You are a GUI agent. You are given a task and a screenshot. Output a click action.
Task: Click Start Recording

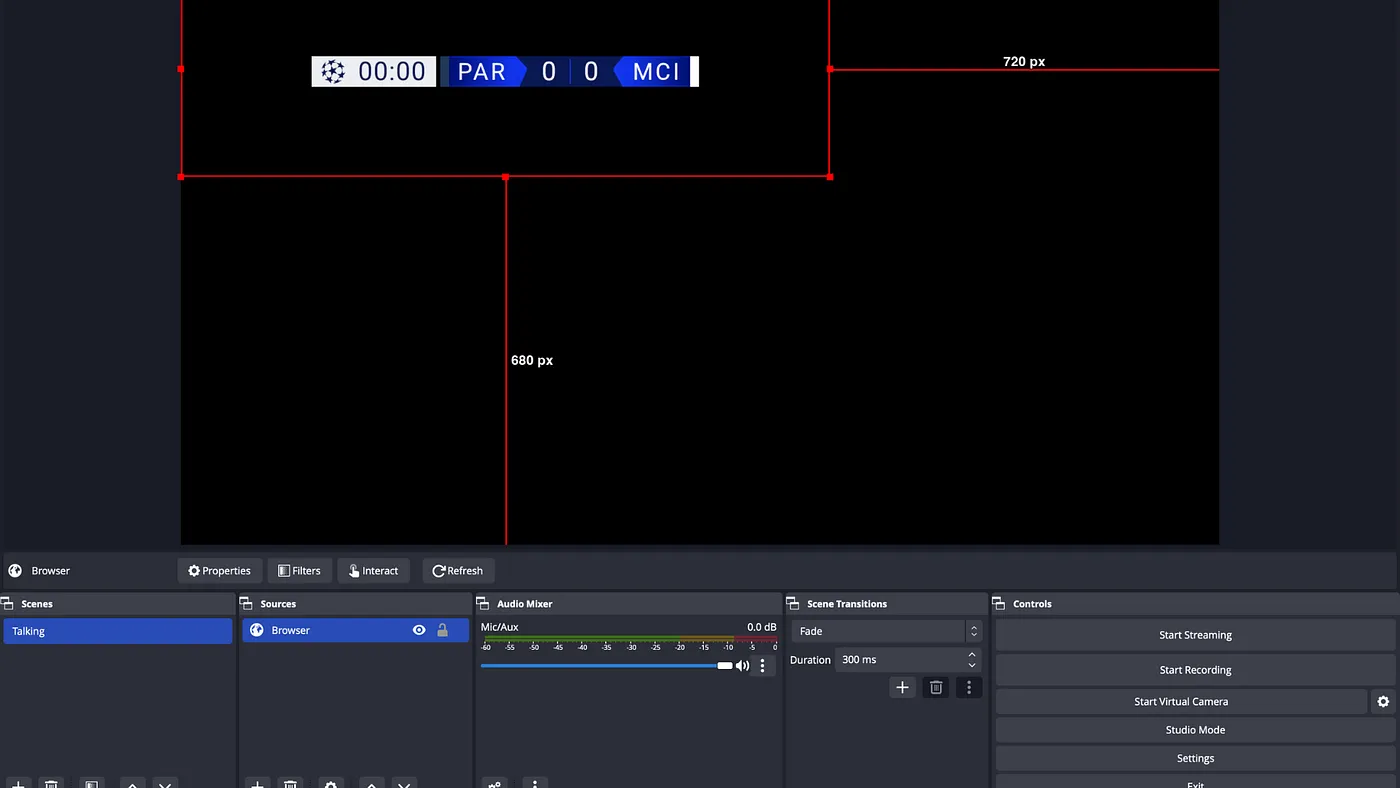click(x=1195, y=670)
